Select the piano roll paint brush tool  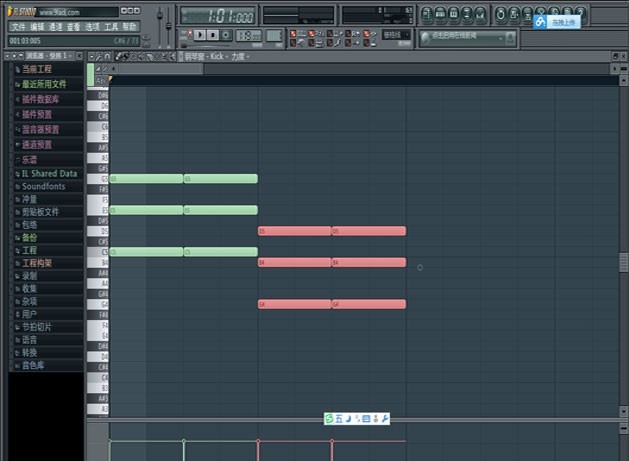click(x=126, y=57)
